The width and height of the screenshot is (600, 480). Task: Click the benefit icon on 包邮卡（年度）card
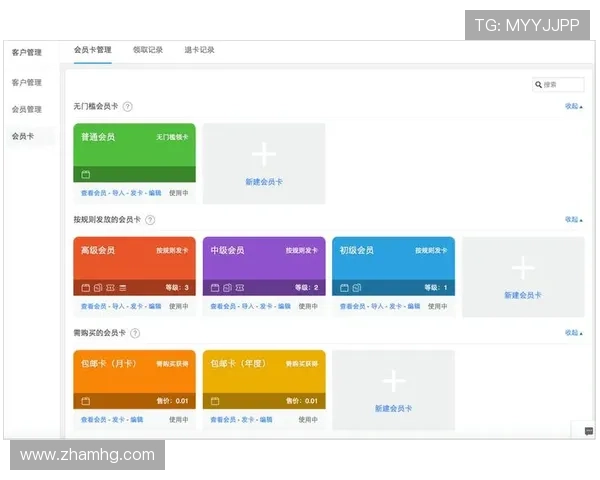click(x=215, y=401)
